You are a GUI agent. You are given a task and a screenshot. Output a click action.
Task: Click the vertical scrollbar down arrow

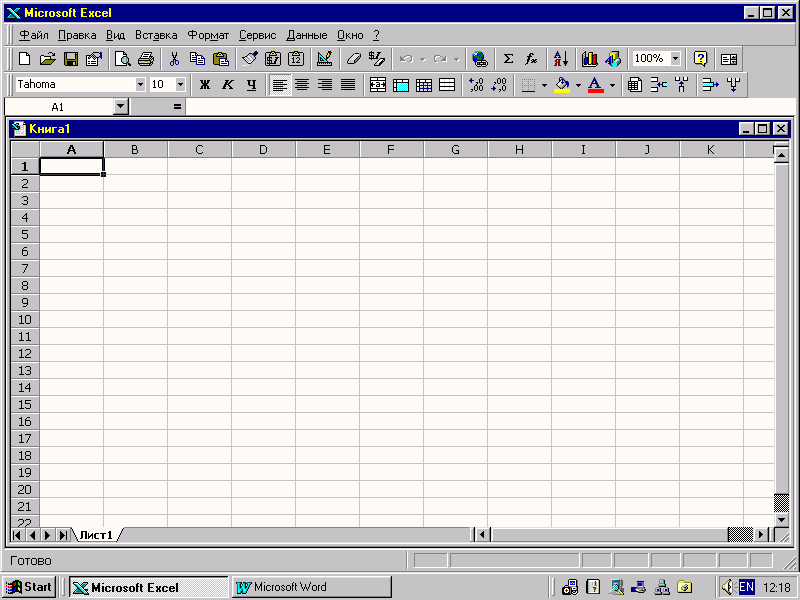pos(782,519)
